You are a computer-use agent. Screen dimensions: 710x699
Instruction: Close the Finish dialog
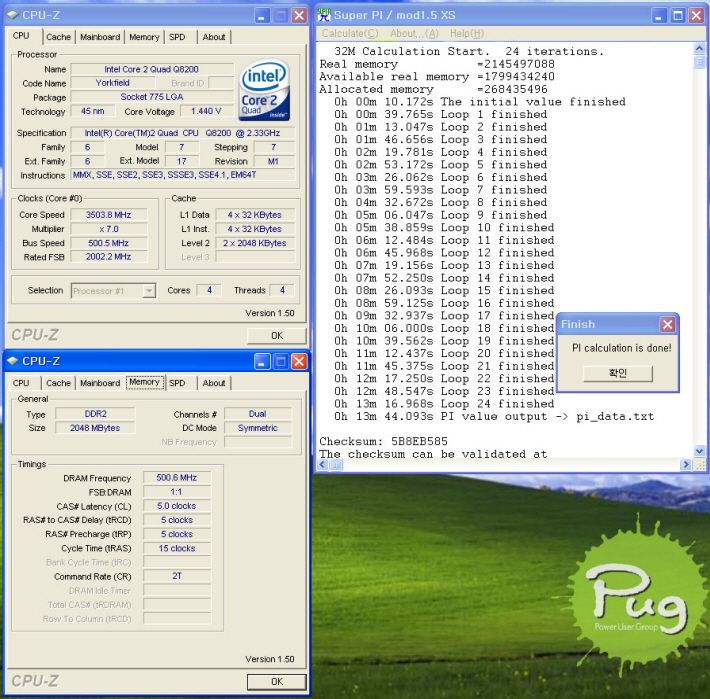[x=667, y=324]
